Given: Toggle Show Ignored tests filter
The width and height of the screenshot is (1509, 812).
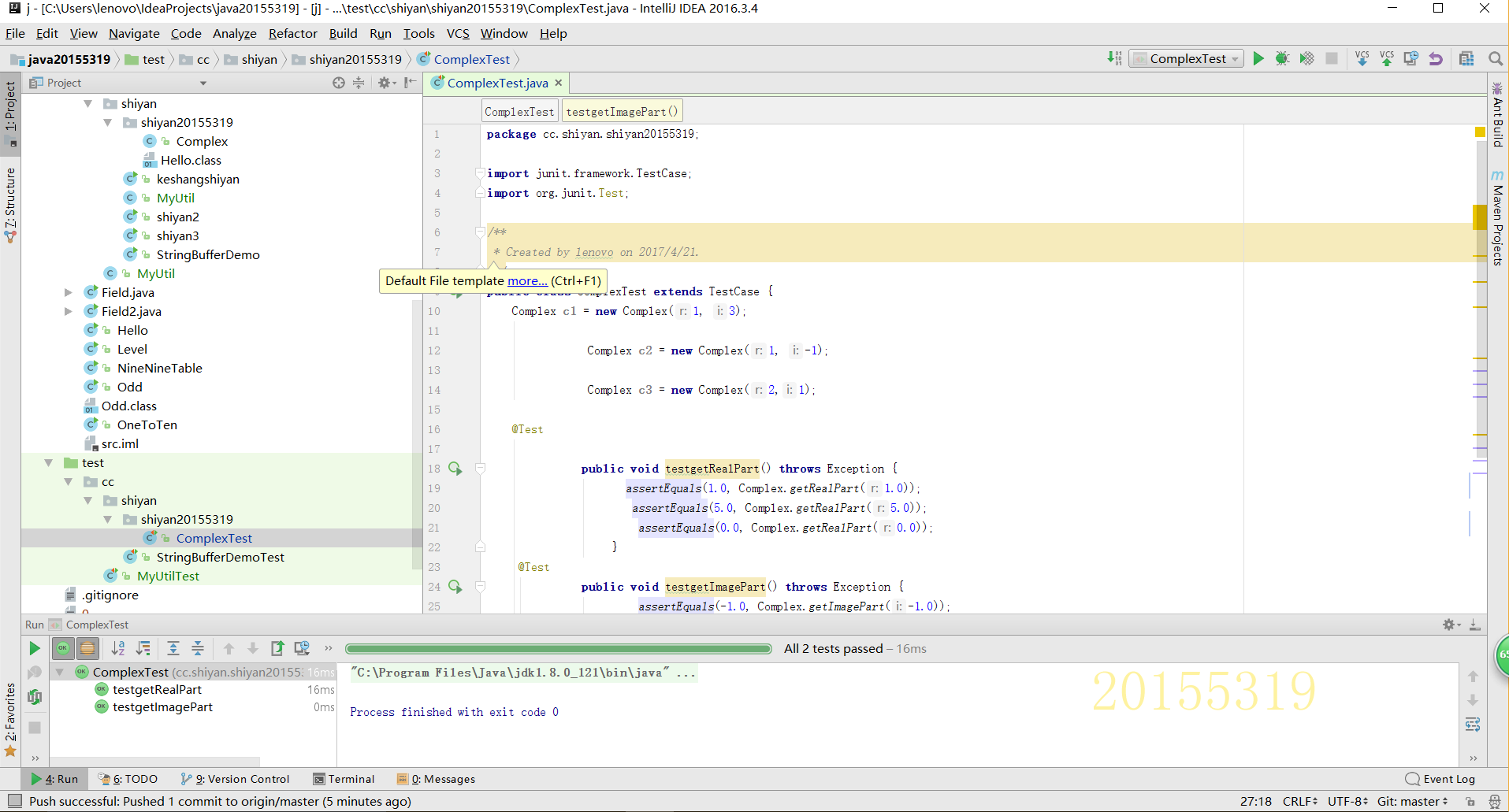Looking at the screenshot, I should pyautogui.click(x=87, y=648).
